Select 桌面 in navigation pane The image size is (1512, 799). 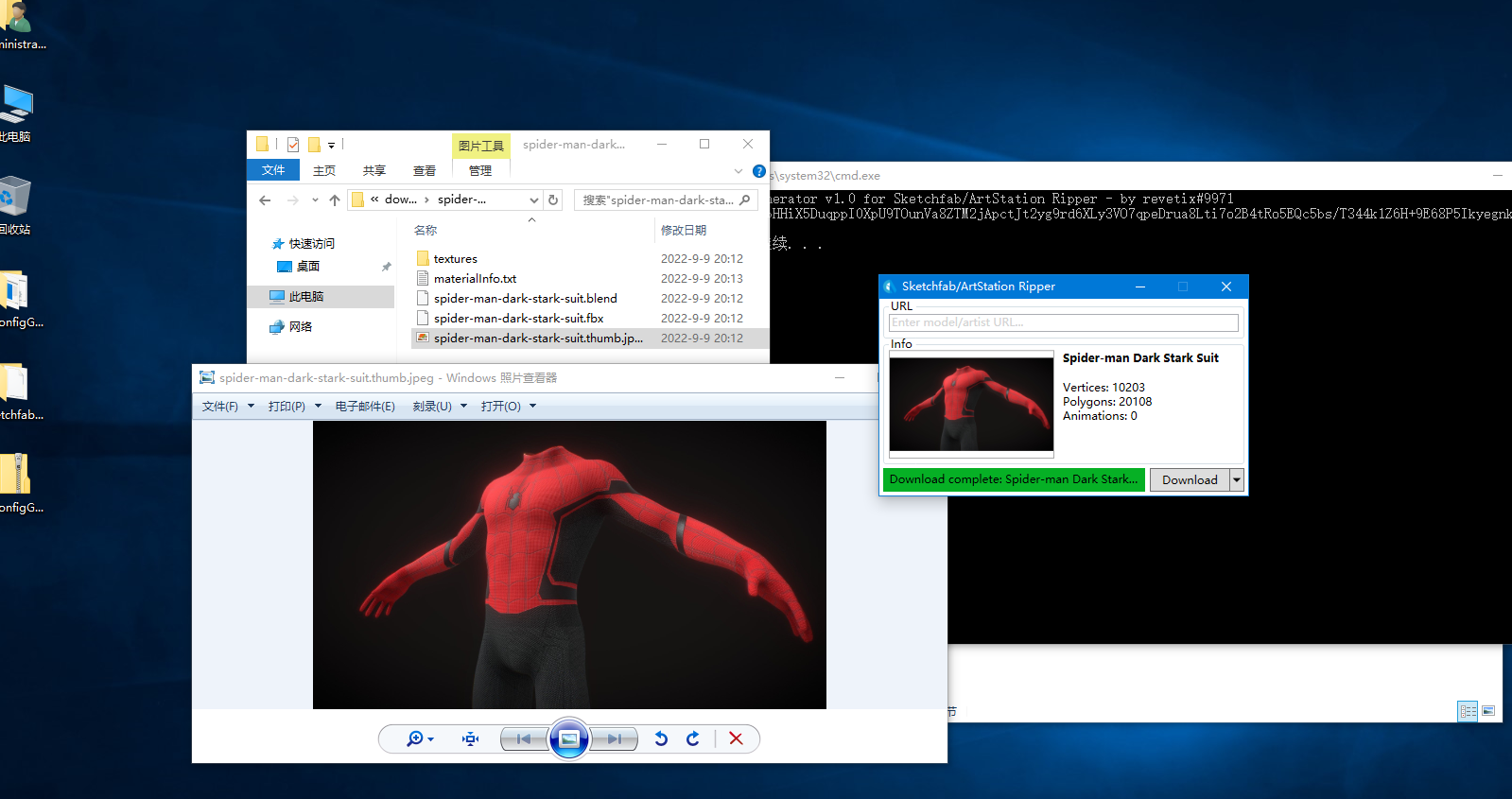(x=308, y=267)
